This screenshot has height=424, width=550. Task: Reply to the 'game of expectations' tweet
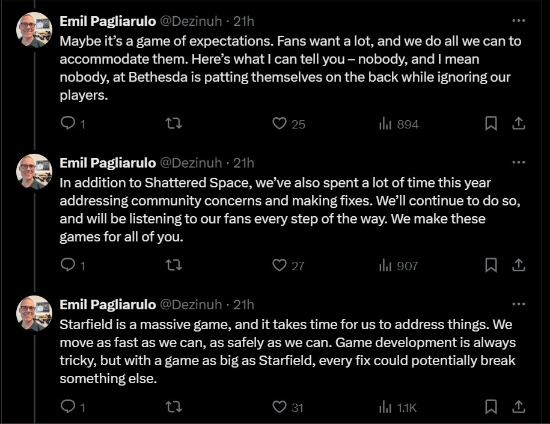(x=73, y=123)
